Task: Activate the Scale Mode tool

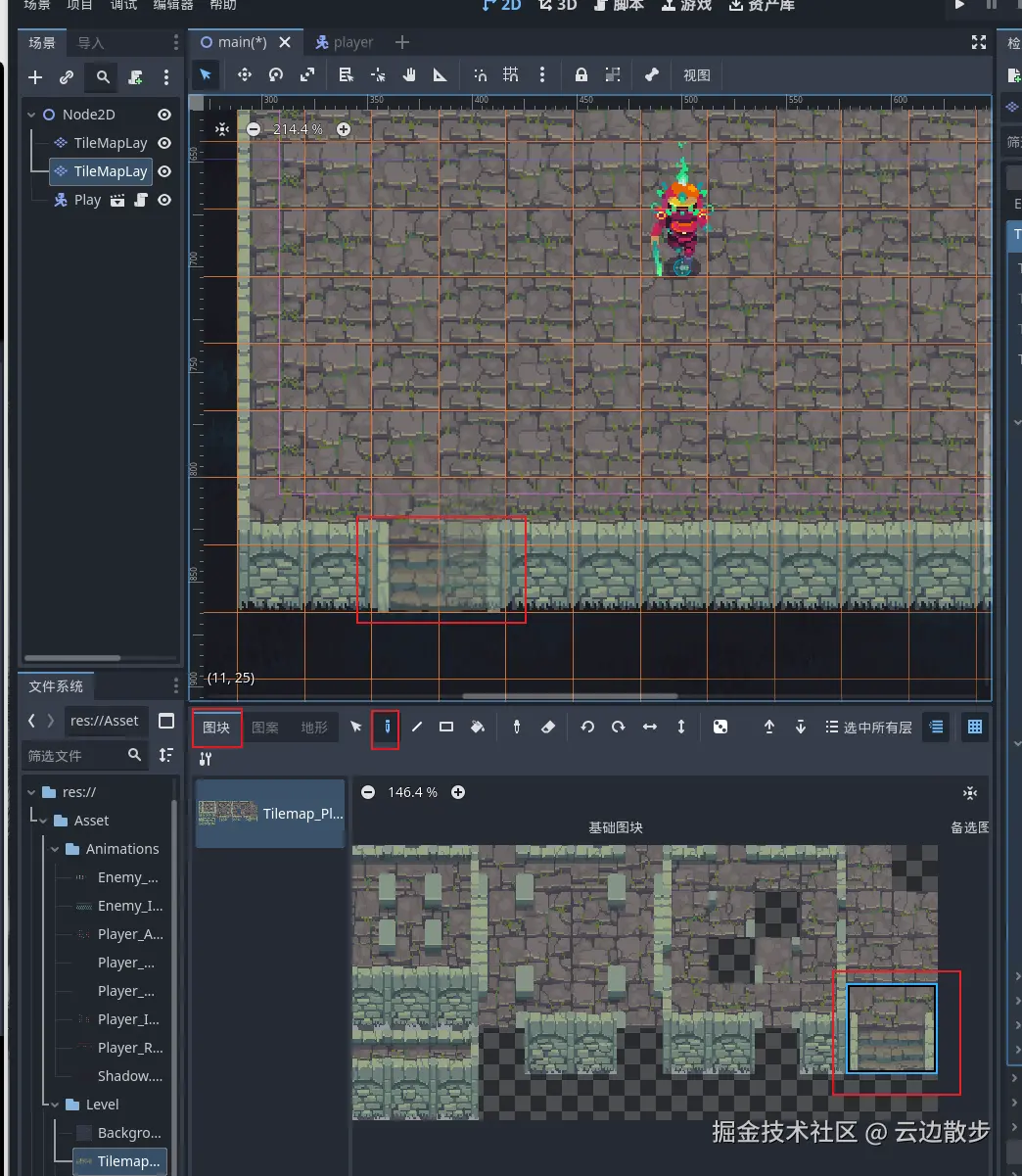Action: point(307,75)
